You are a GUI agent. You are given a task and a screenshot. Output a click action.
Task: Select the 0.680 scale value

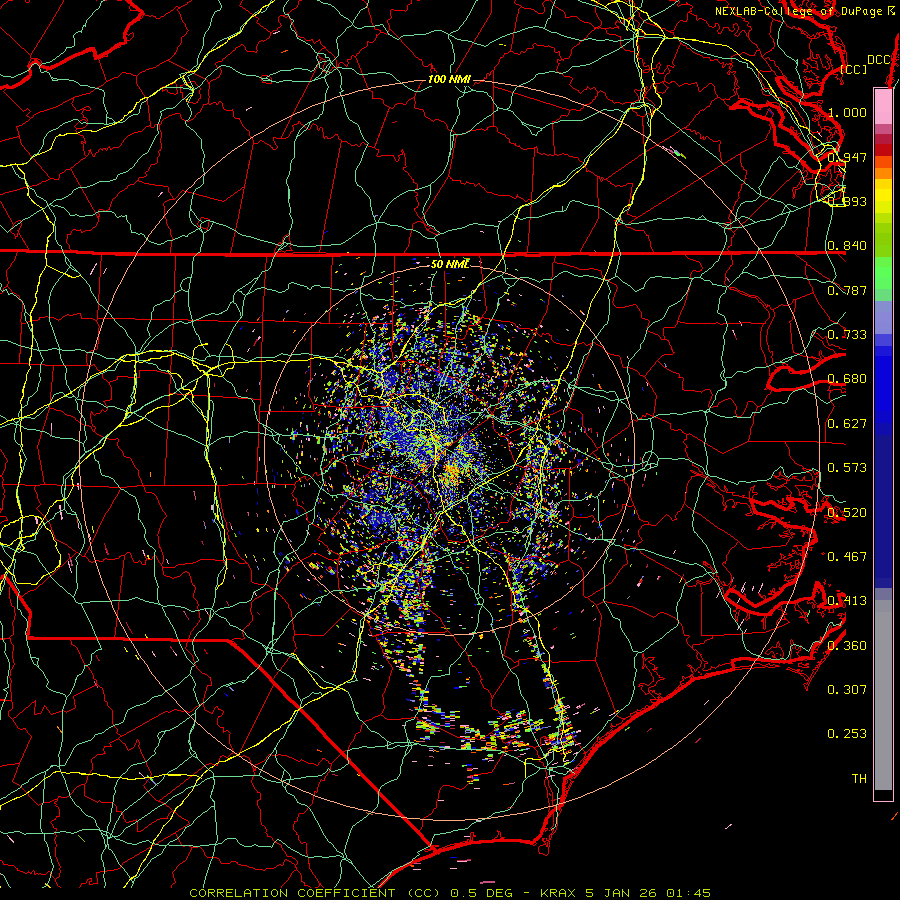(x=847, y=379)
